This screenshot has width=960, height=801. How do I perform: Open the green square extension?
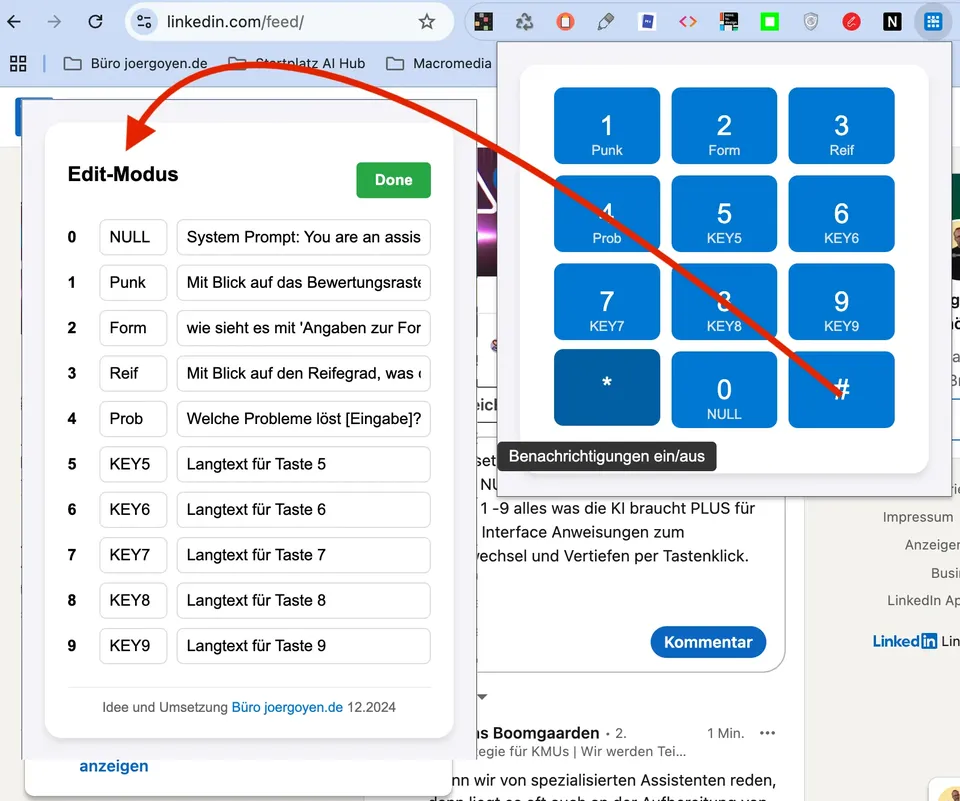(x=770, y=22)
